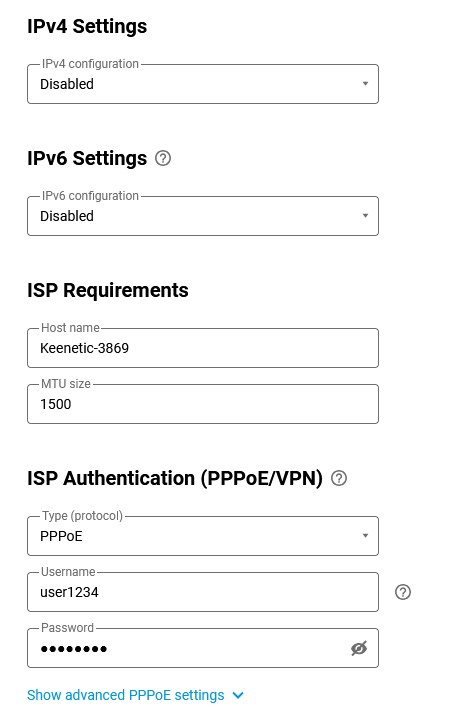
Task: Open help icon beside IPv6 Settings heading
Action: tap(162, 158)
